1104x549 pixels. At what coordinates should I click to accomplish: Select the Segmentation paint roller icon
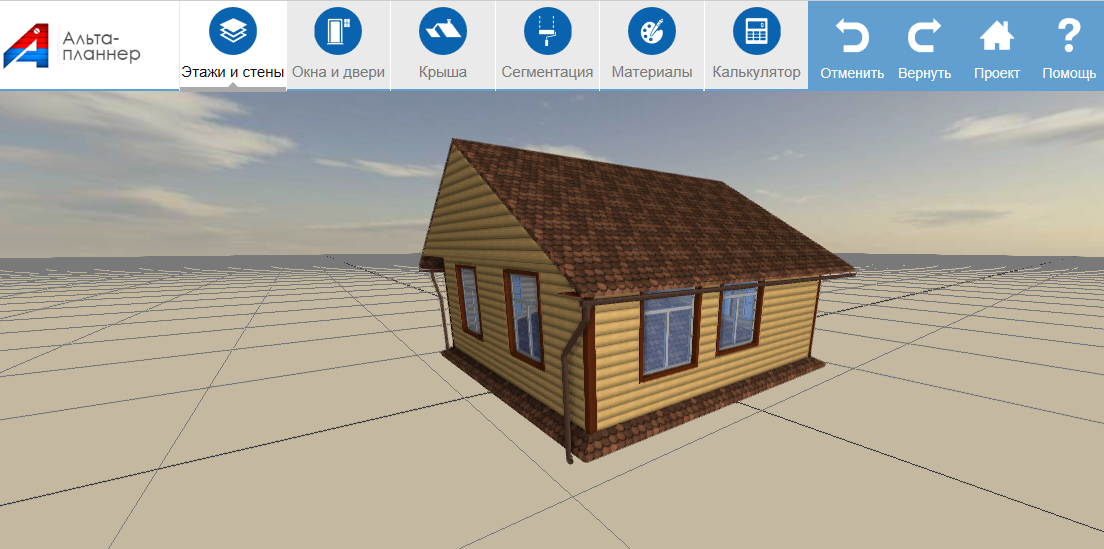click(x=547, y=31)
